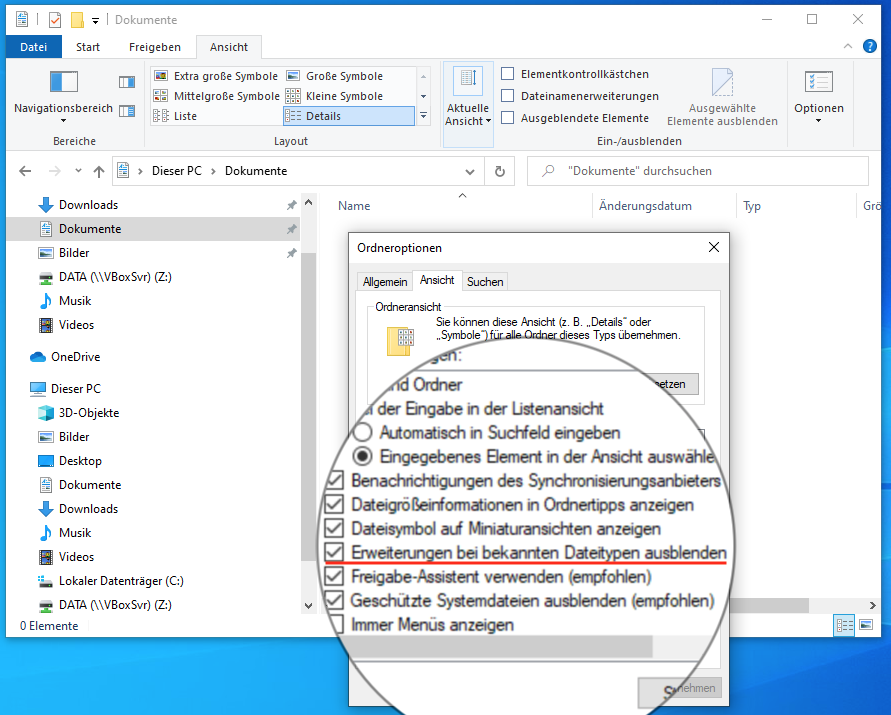Select OneDrive in the navigation pane
891x715 pixels.
[x=75, y=357]
